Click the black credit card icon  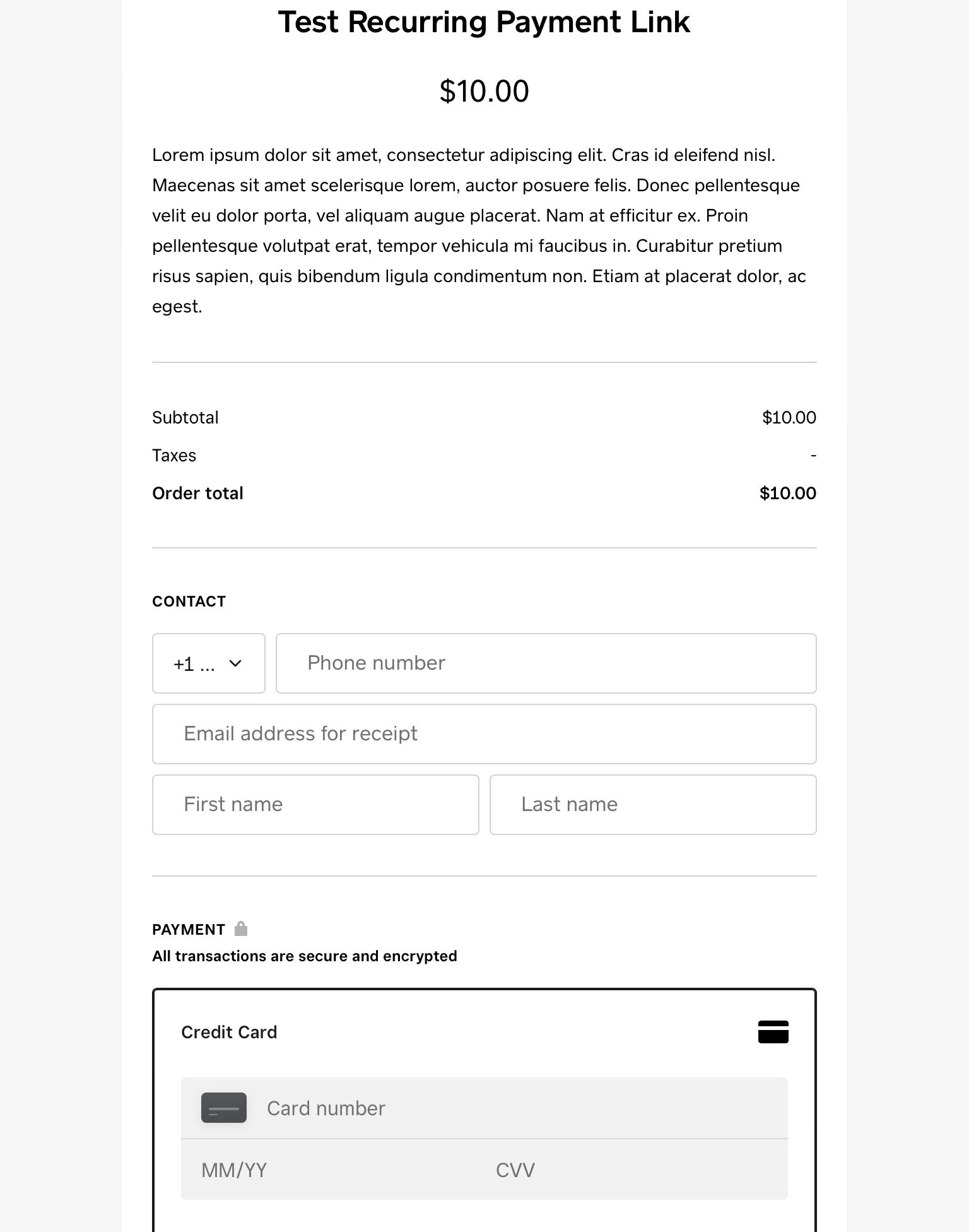pyautogui.click(x=773, y=1032)
